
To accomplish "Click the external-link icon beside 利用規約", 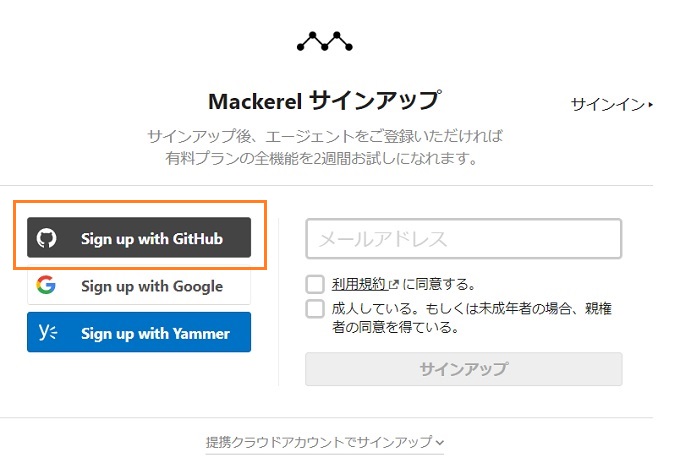I will pos(393,284).
